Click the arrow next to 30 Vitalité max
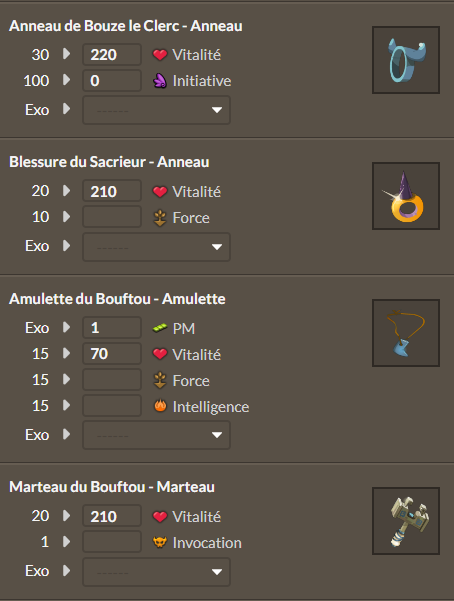This screenshot has height=601, width=454. pyautogui.click(x=66, y=54)
